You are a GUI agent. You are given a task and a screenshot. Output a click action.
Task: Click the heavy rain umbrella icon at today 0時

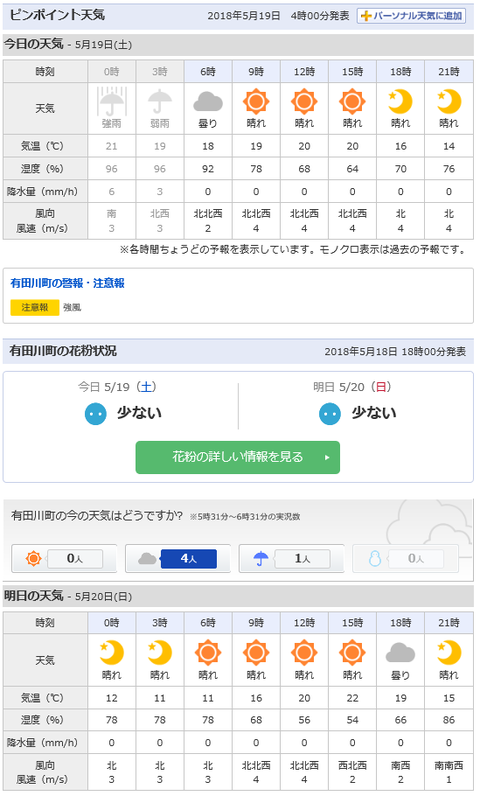112,102
